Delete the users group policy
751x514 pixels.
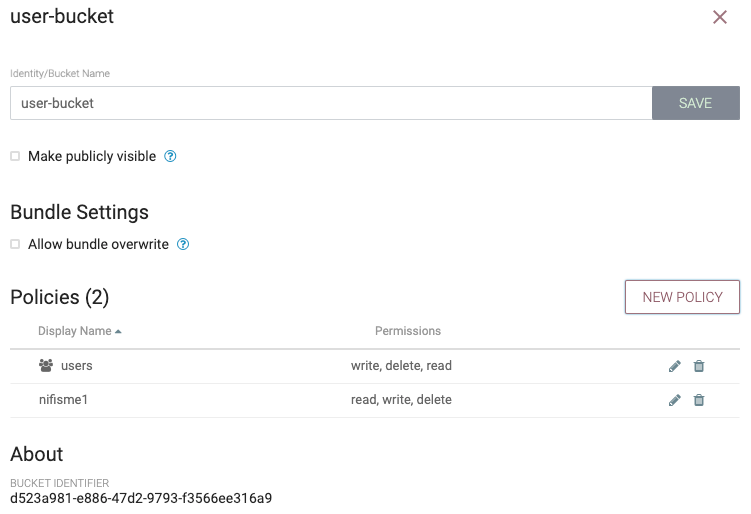699,366
